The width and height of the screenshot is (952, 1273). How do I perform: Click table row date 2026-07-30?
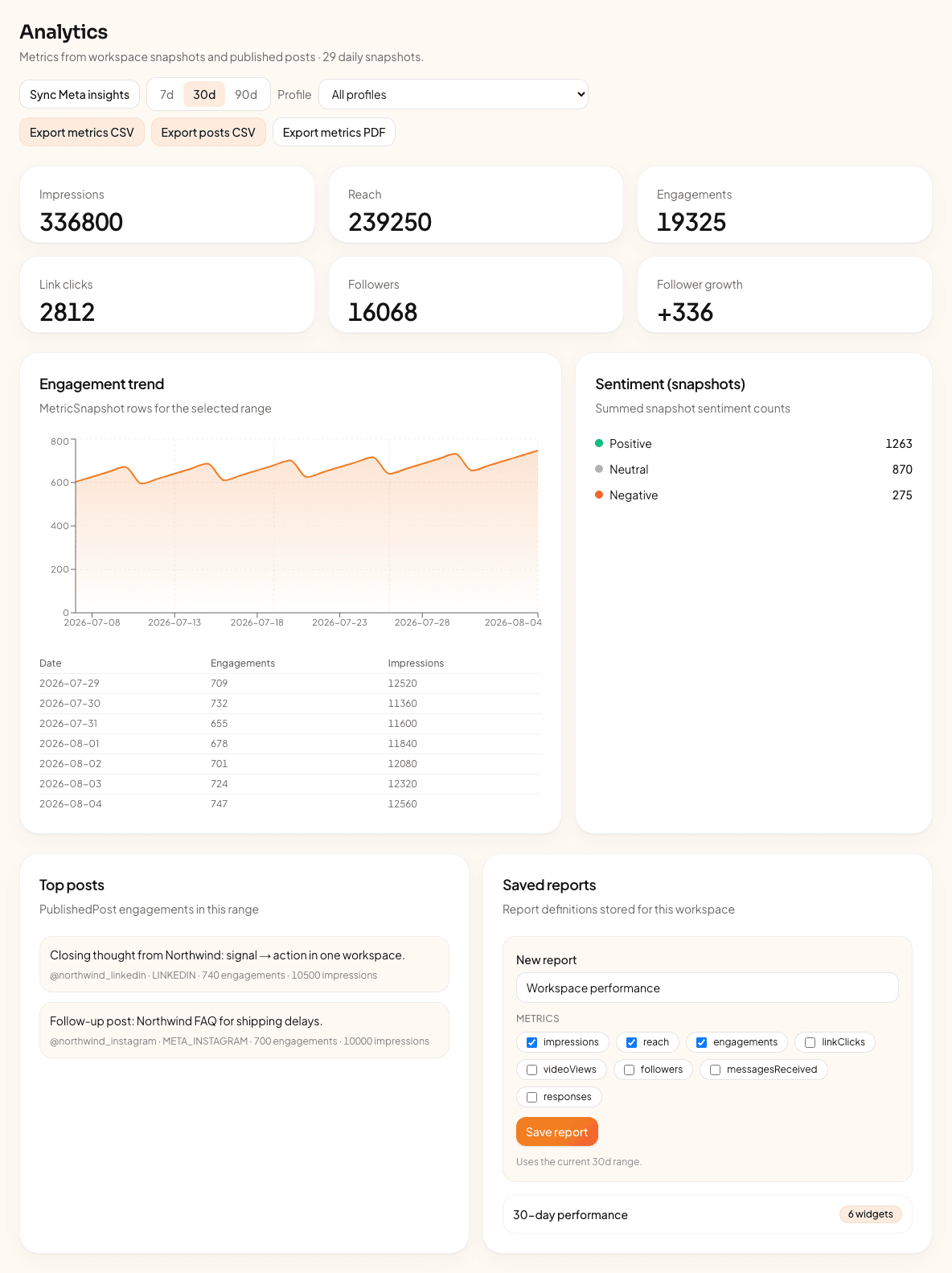[70, 704]
